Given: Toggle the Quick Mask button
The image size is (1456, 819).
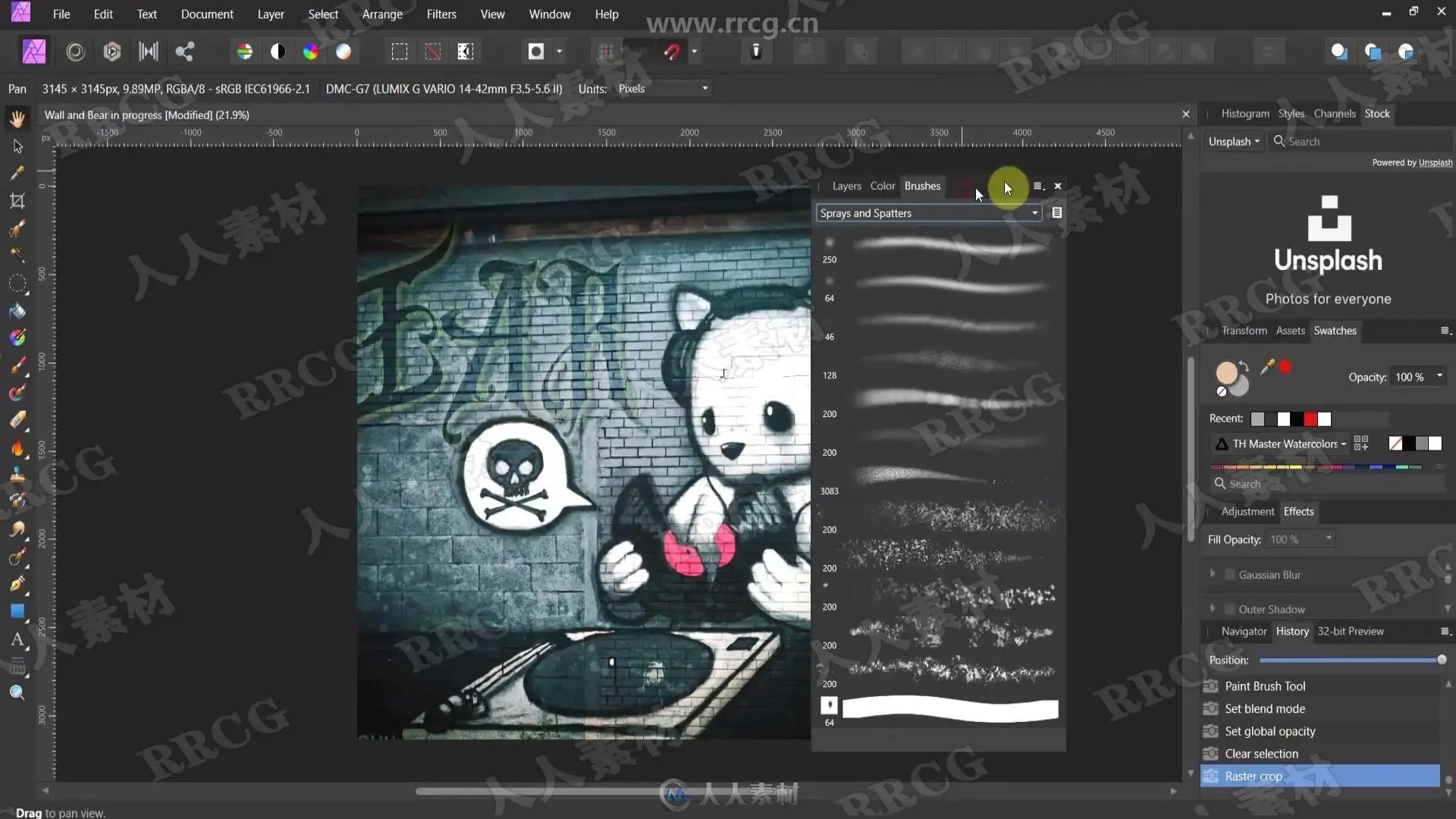Looking at the screenshot, I should coord(536,52).
